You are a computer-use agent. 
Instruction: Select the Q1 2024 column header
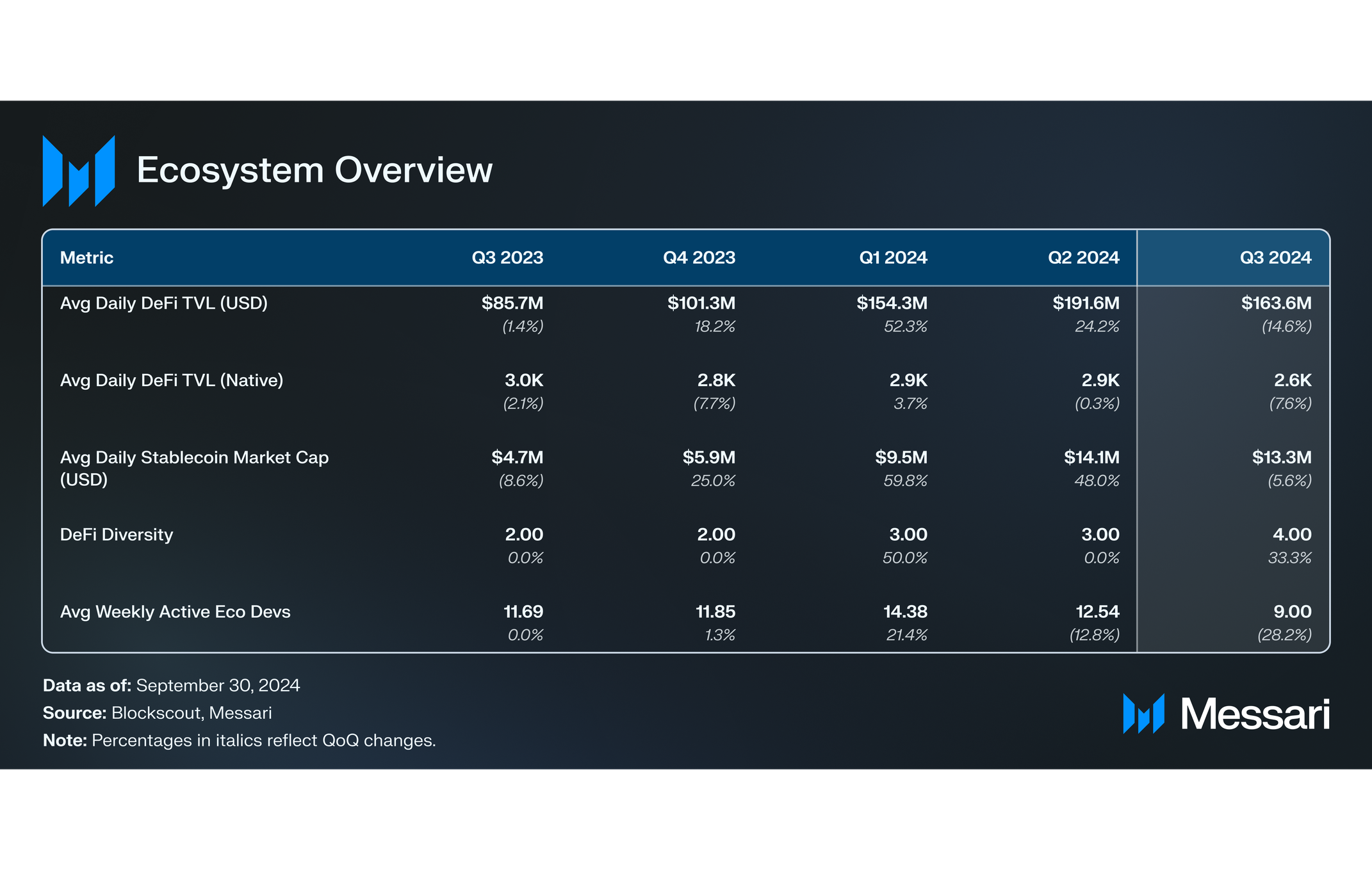(893, 258)
